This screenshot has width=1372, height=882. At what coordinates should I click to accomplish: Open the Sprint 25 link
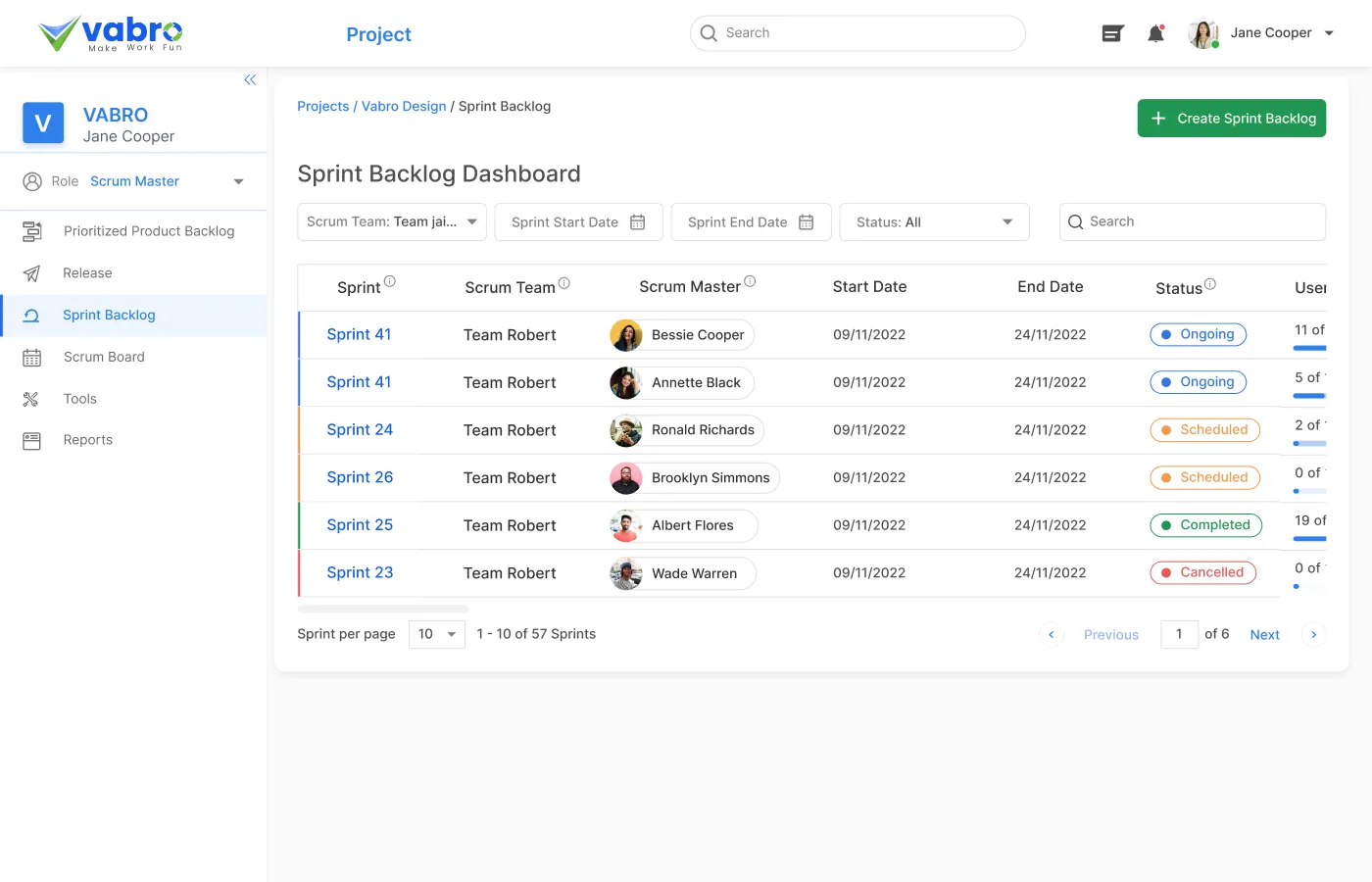[360, 525]
